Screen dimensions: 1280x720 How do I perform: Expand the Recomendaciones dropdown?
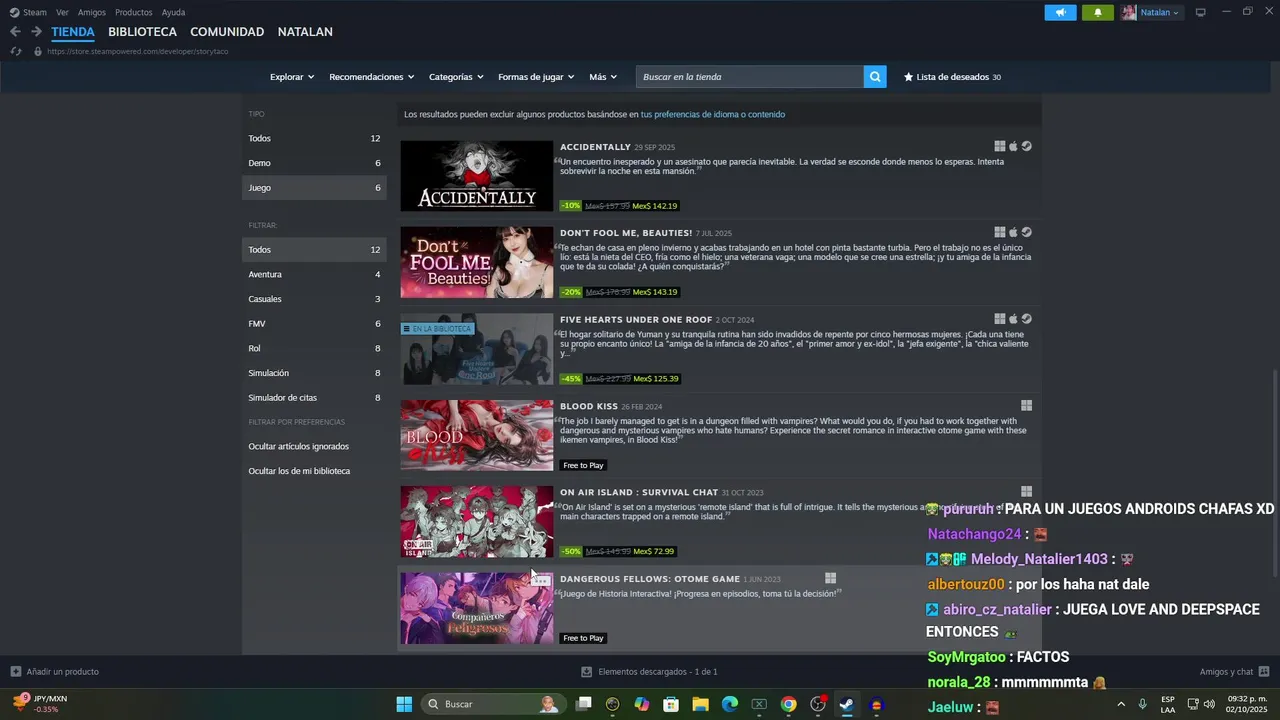click(372, 77)
